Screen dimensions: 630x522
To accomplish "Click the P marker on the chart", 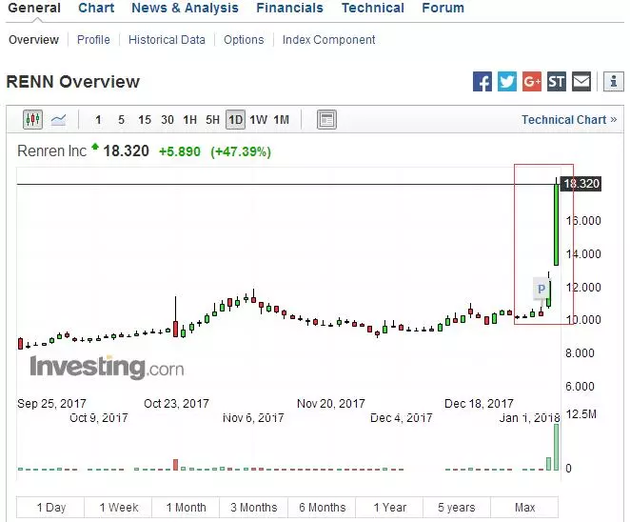I will 541,290.
